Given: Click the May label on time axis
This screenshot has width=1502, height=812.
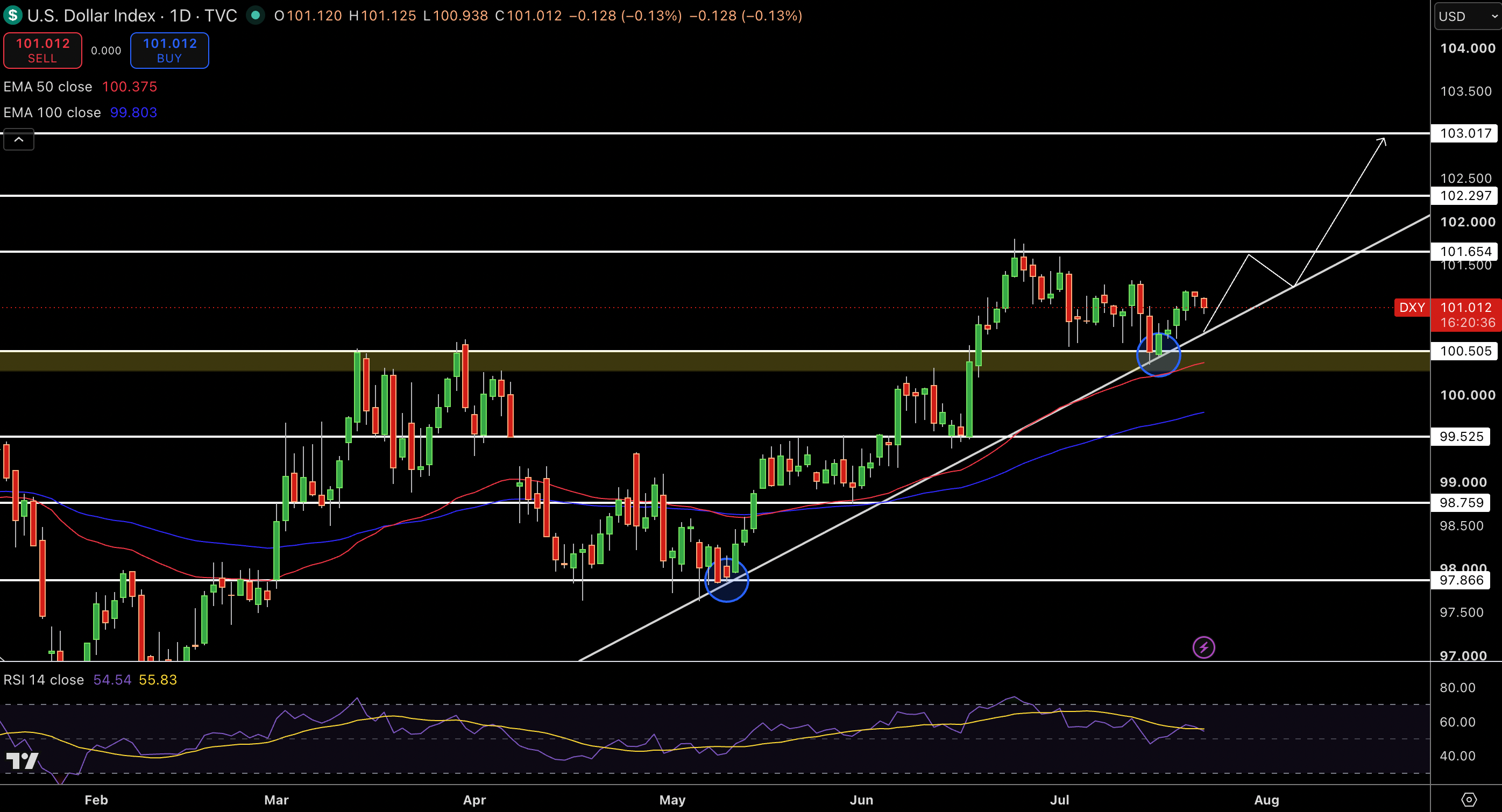Looking at the screenshot, I should (672, 800).
